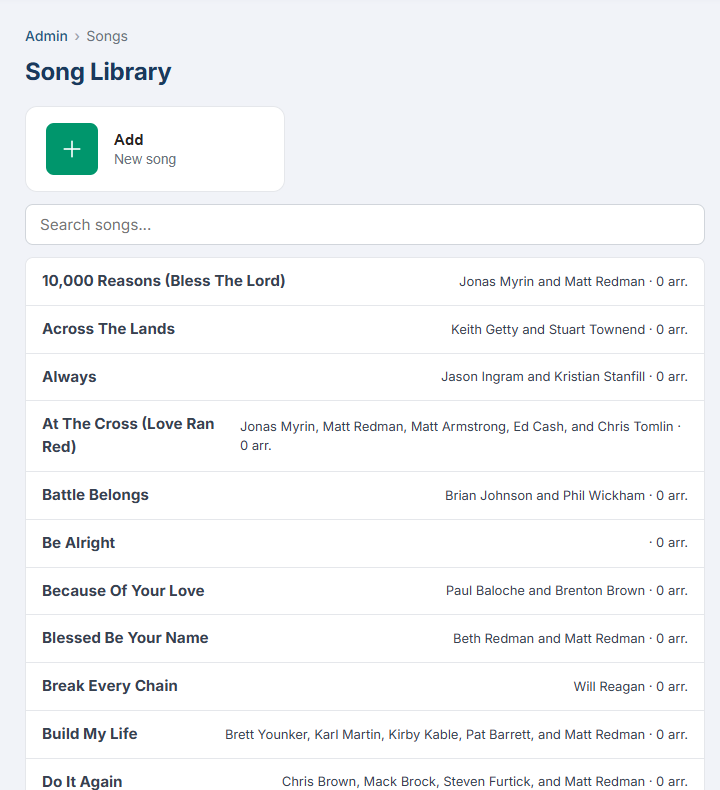Image resolution: width=720 pixels, height=790 pixels.
Task: Open the Admin breadcrumb link
Action: coord(46,36)
